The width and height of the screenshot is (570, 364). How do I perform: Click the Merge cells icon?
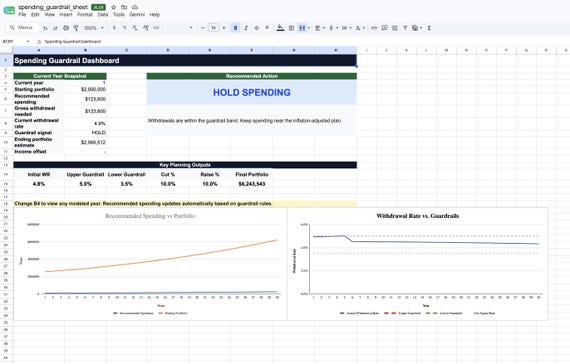tap(302, 28)
